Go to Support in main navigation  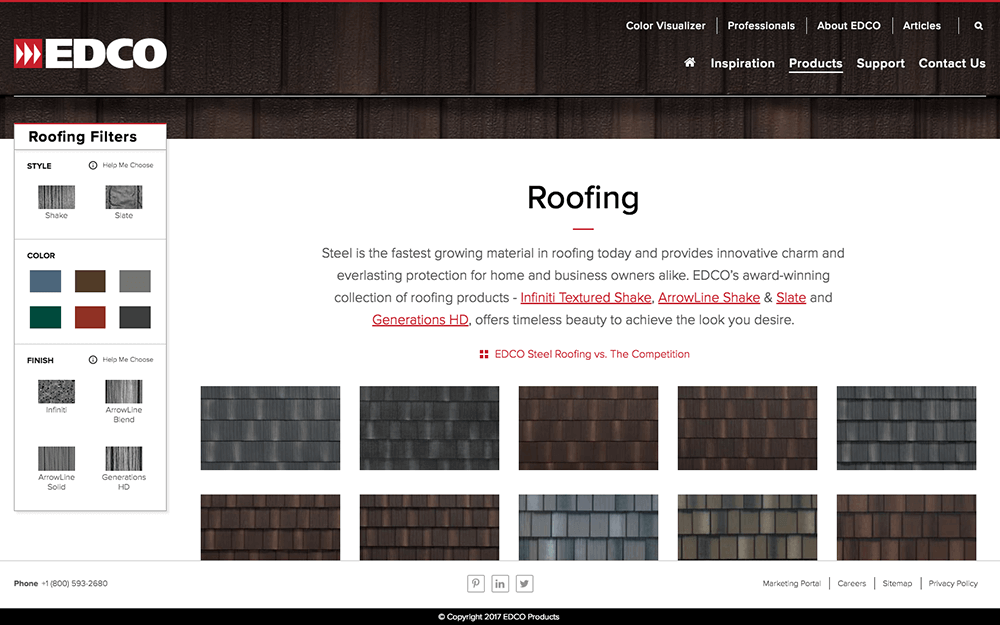[x=880, y=63]
